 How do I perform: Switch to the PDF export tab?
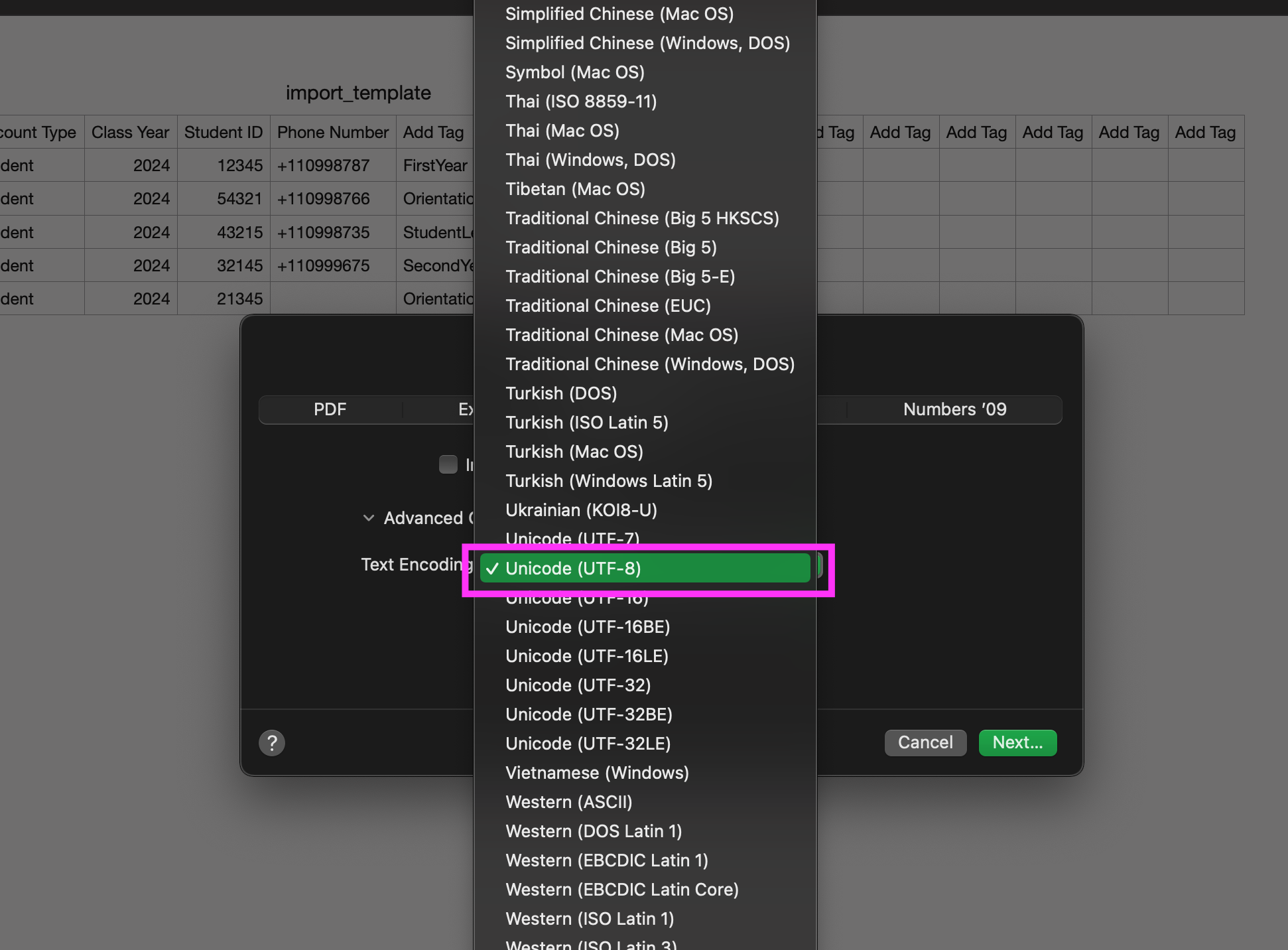(x=330, y=409)
